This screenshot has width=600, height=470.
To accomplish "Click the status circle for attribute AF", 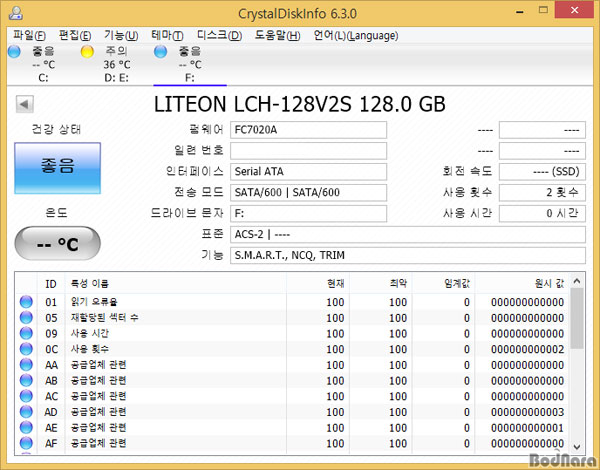I will [x=26, y=443].
